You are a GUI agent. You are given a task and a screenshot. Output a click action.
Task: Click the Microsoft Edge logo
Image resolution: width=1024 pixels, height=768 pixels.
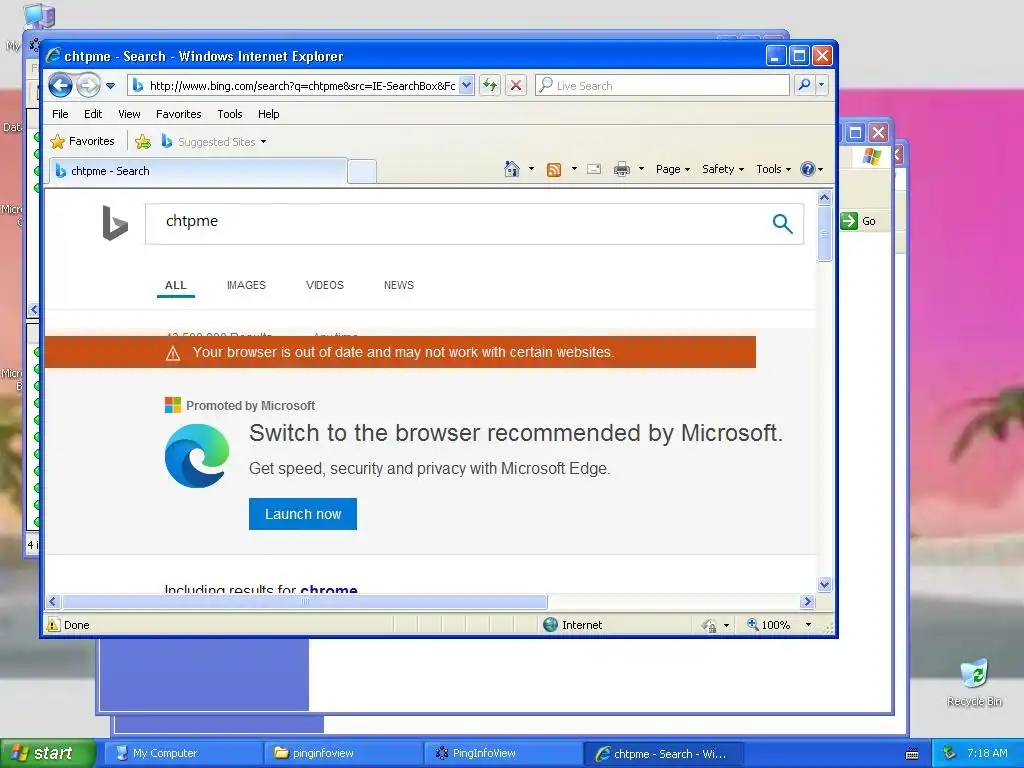[x=197, y=456]
